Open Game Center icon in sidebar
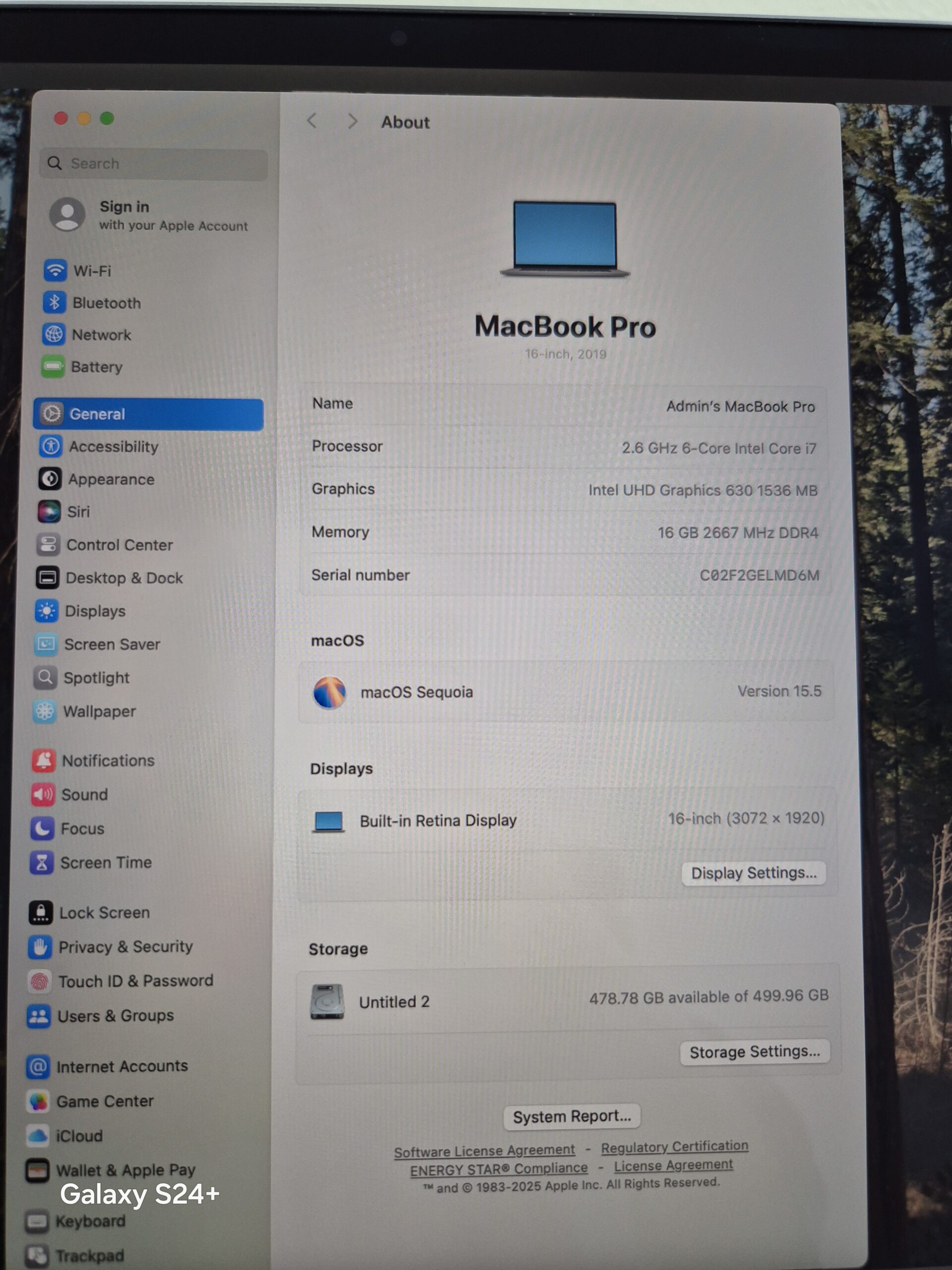 pyautogui.click(x=39, y=1101)
